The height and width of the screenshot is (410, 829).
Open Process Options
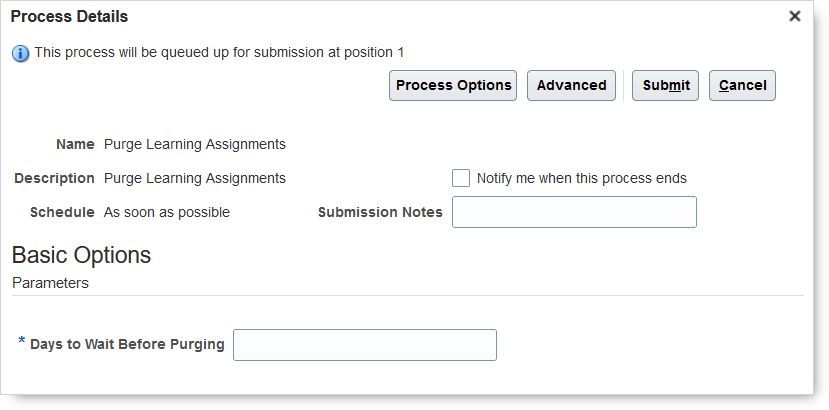tap(453, 86)
